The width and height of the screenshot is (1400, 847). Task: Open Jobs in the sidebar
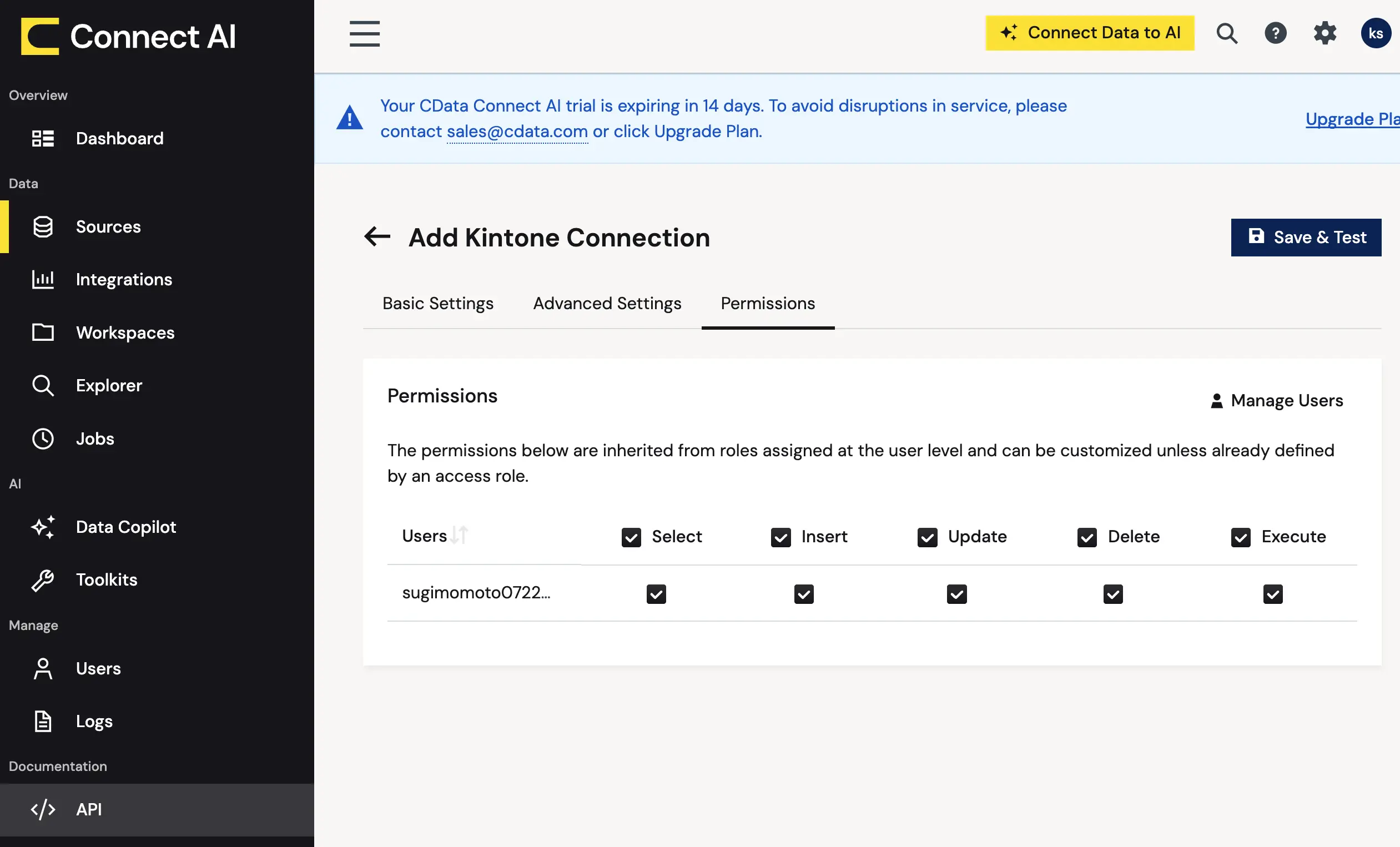pos(157,439)
